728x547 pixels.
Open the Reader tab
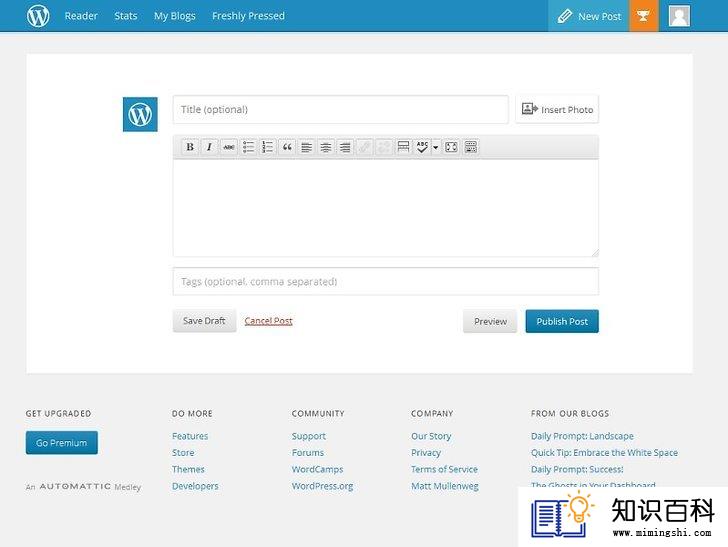81,16
